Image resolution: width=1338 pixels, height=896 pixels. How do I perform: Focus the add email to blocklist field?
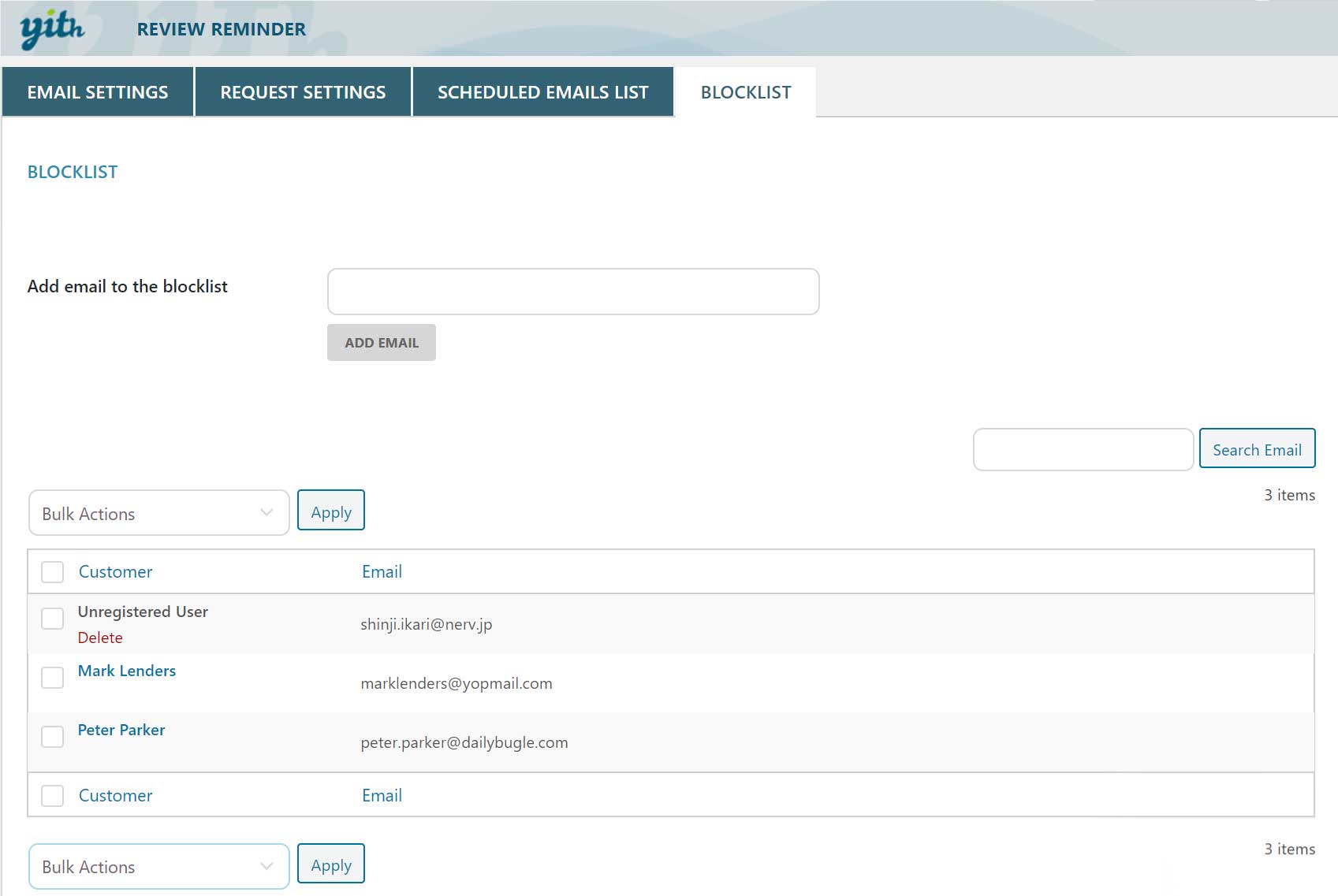coord(572,292)
